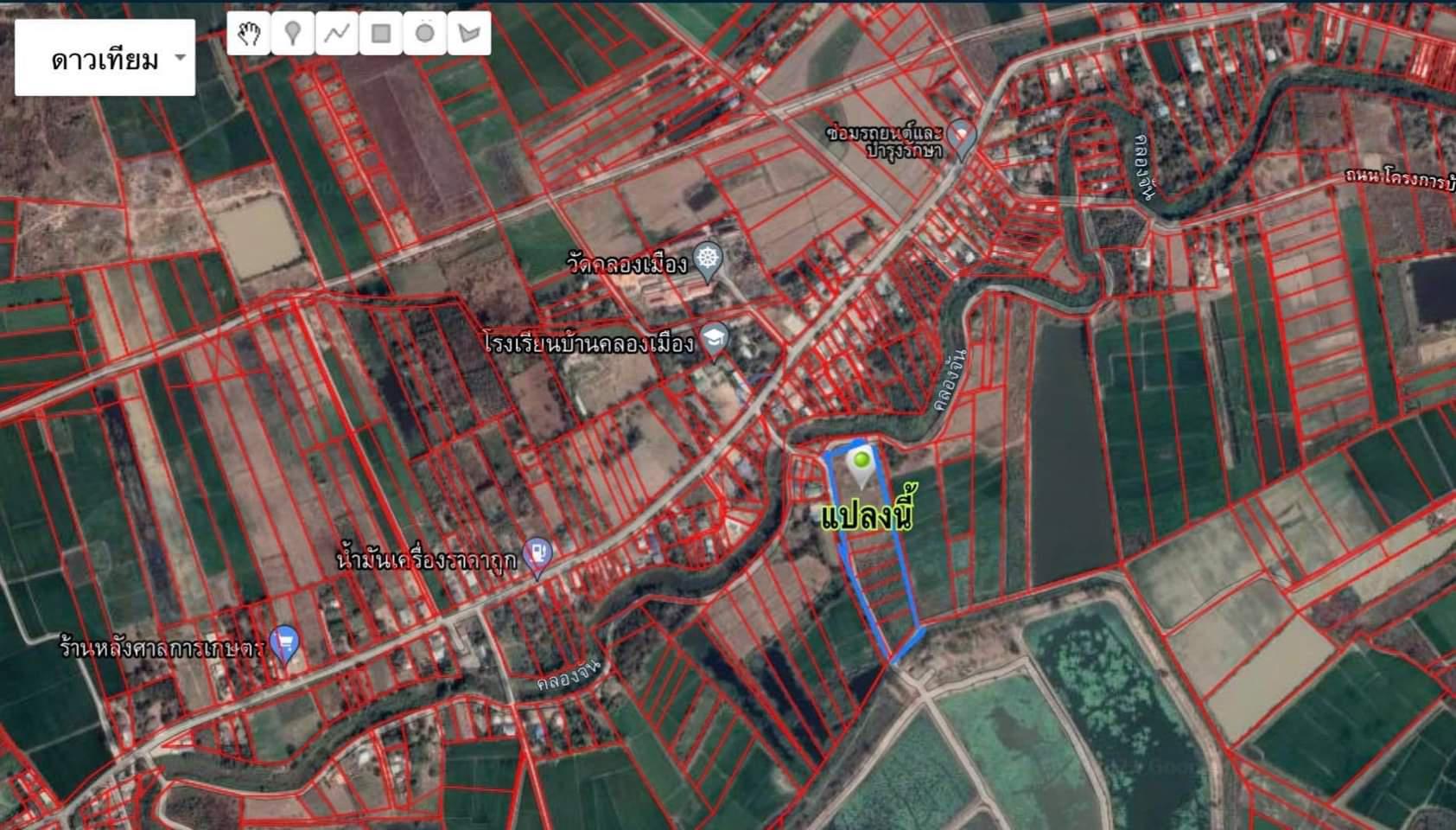Click the น้ำมันเครื่องราคาถูก place label
This screenshot has height=830, width=1456.
click(x=427, y=559)
